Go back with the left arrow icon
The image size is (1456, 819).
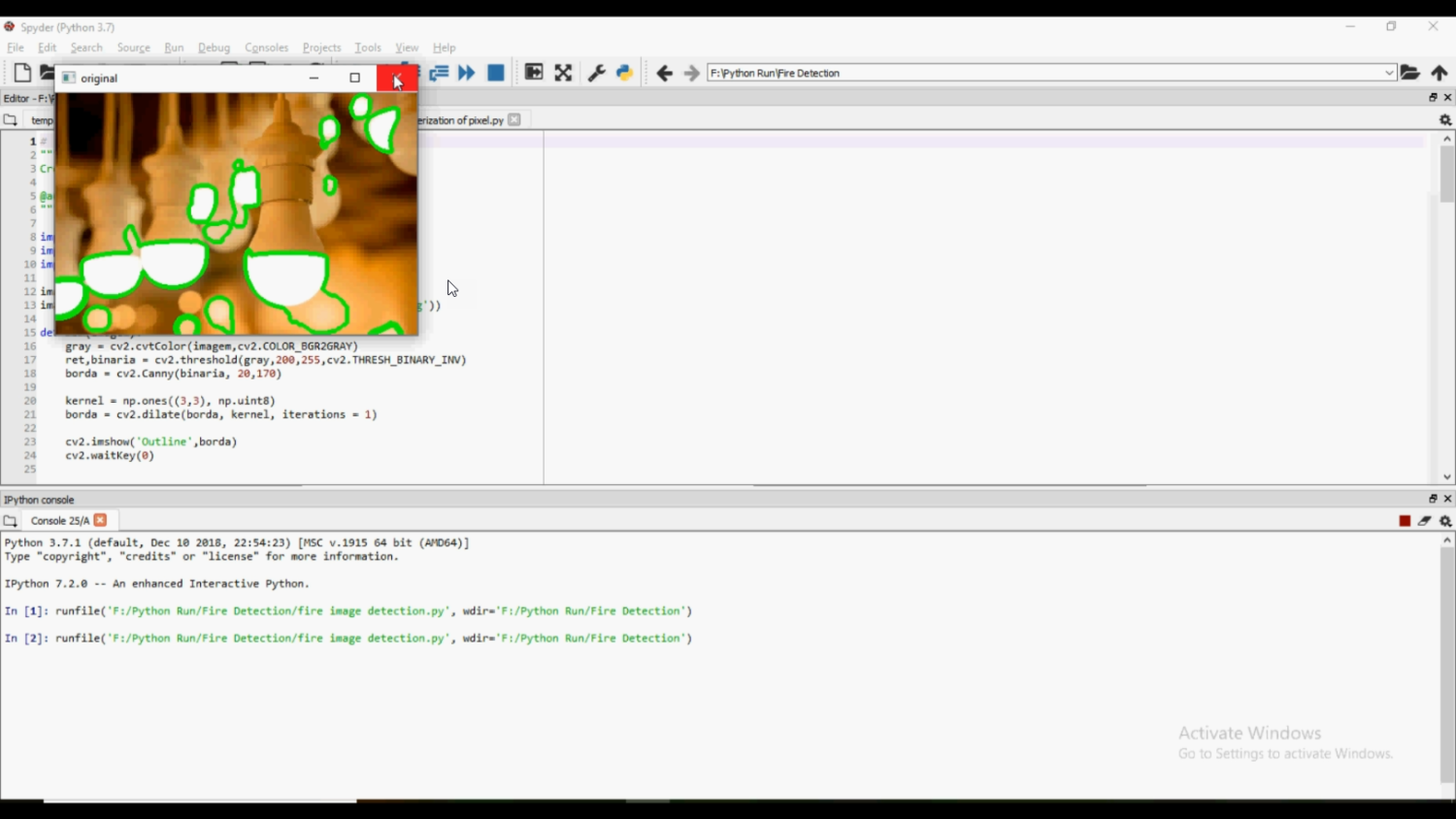tap(664, 73)
